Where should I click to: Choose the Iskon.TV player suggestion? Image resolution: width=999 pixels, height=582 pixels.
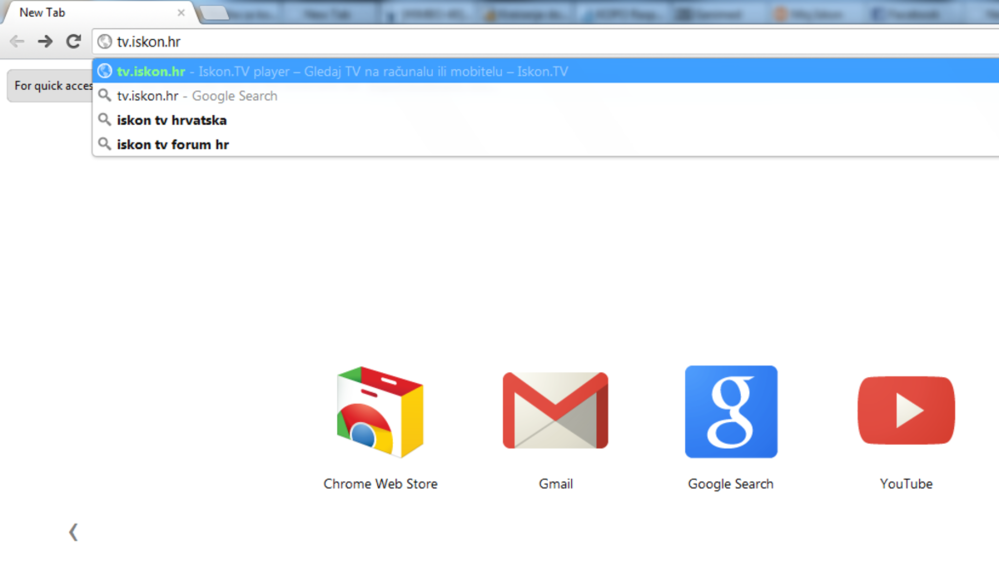tap(546, 71)
